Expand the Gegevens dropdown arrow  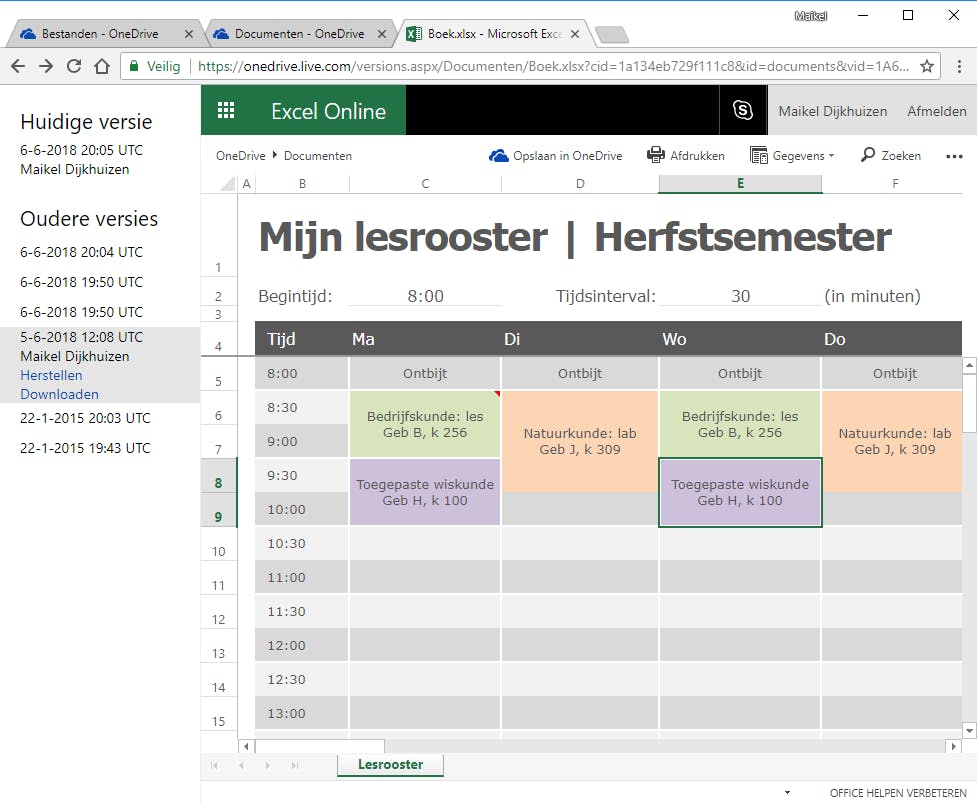(831, 156)
